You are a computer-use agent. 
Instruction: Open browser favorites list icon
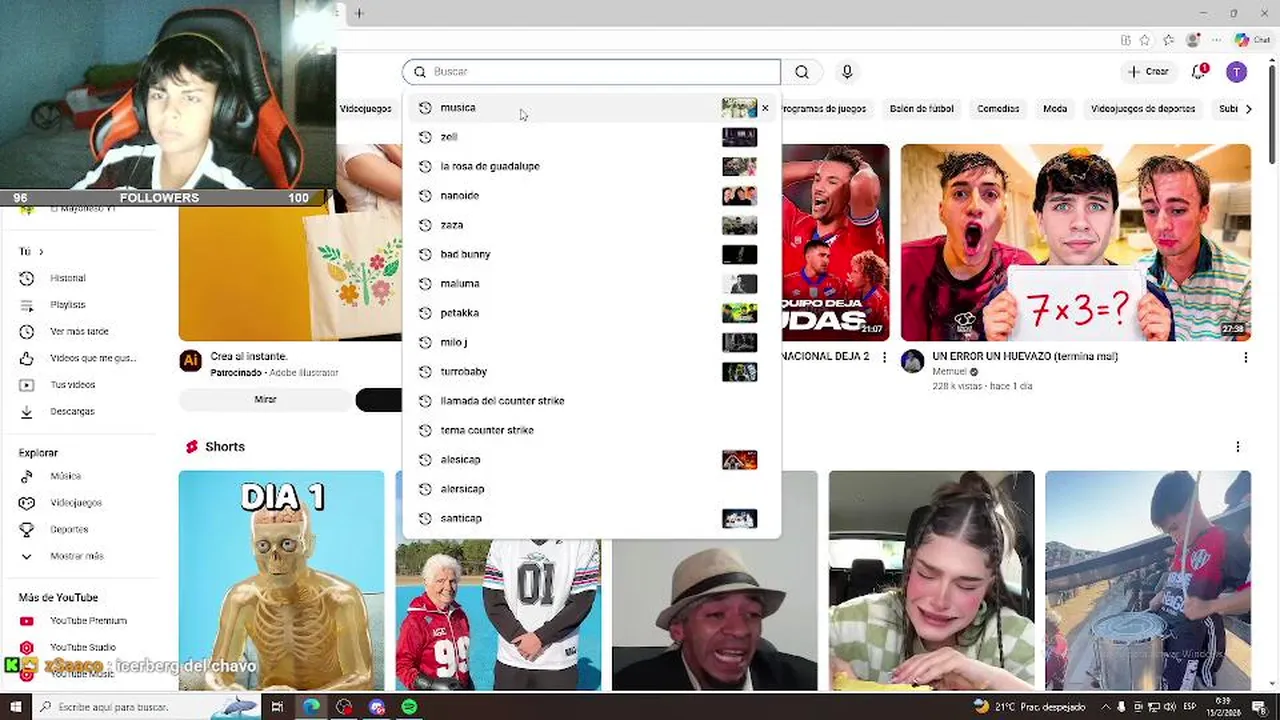tap(1168, 40)
